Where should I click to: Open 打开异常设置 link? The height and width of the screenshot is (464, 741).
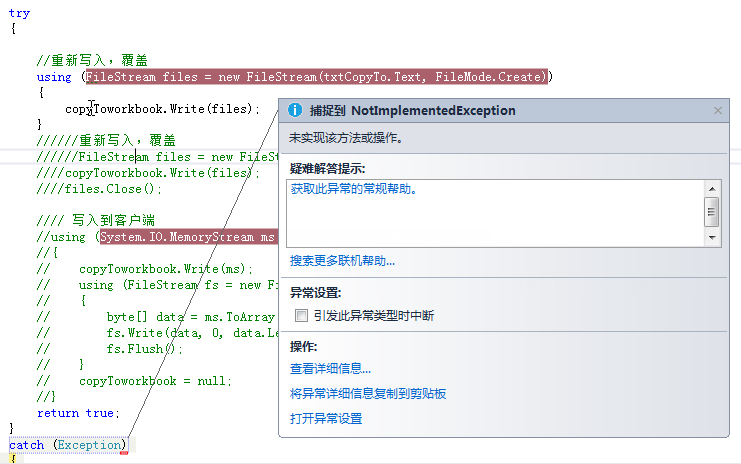point(326,419)
